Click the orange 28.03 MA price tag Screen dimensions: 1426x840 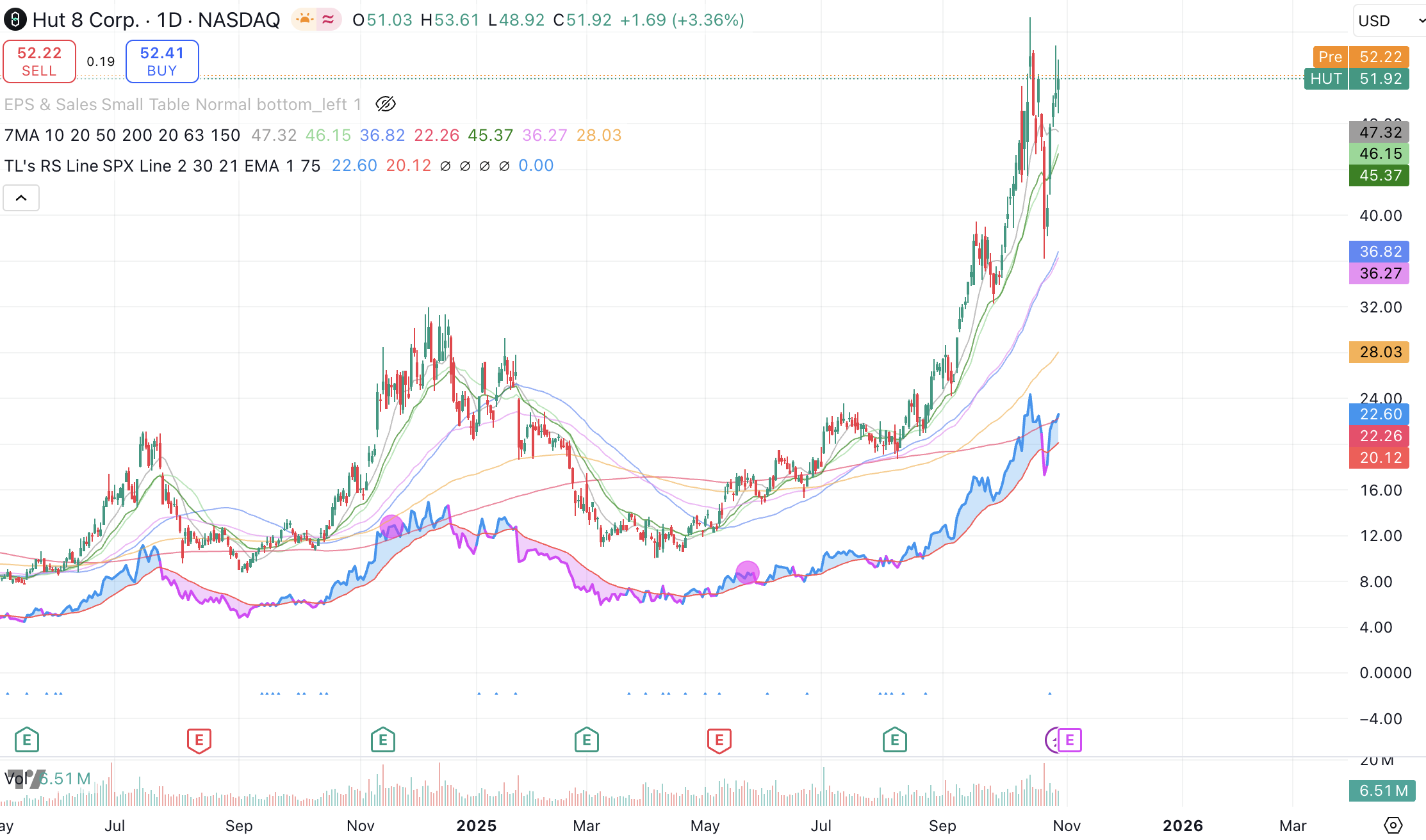pyautogui.click(x=1379, y=352)
